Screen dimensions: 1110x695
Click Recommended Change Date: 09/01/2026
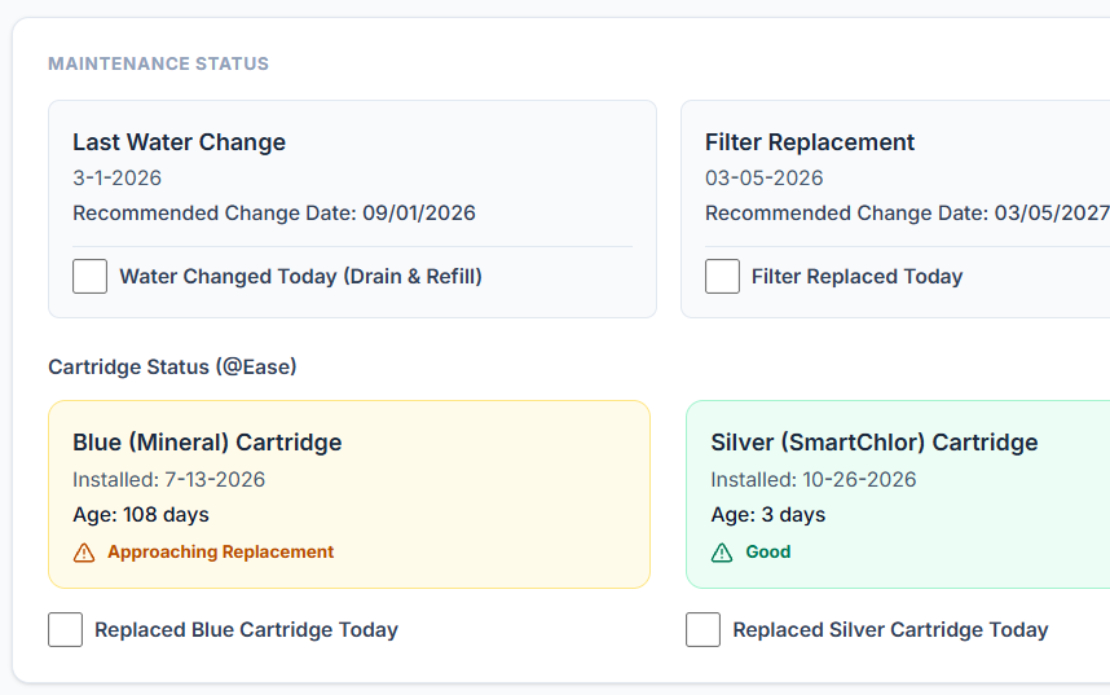(274, 213)
